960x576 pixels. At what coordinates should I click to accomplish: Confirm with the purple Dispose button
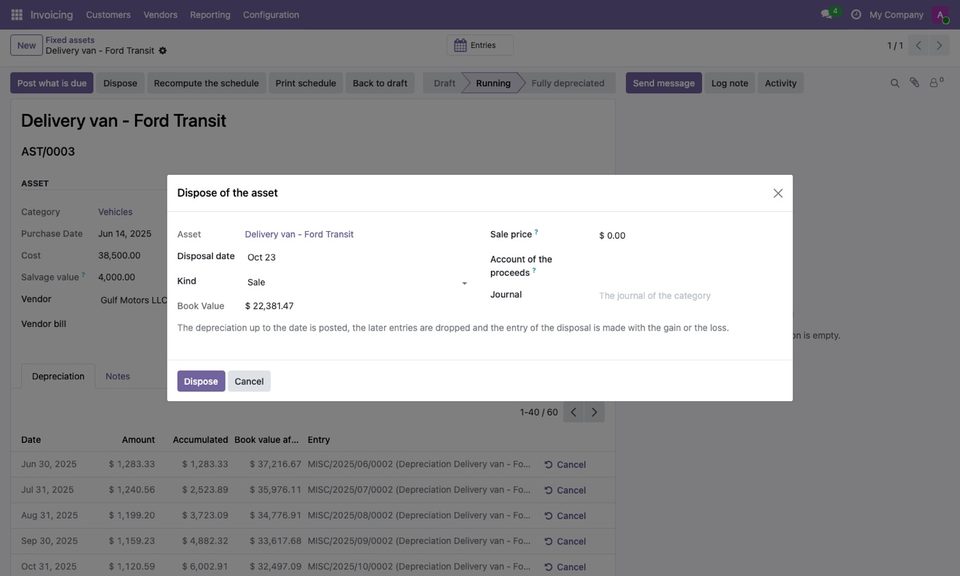pos(201,381)
